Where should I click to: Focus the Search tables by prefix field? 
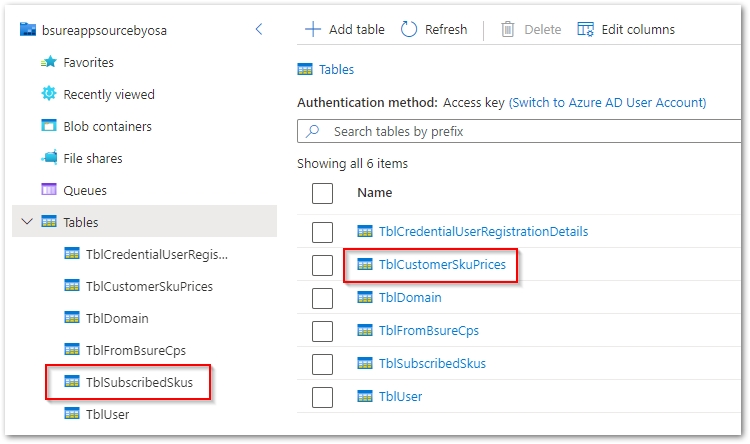pyautogui.click(x=520, y=131)
